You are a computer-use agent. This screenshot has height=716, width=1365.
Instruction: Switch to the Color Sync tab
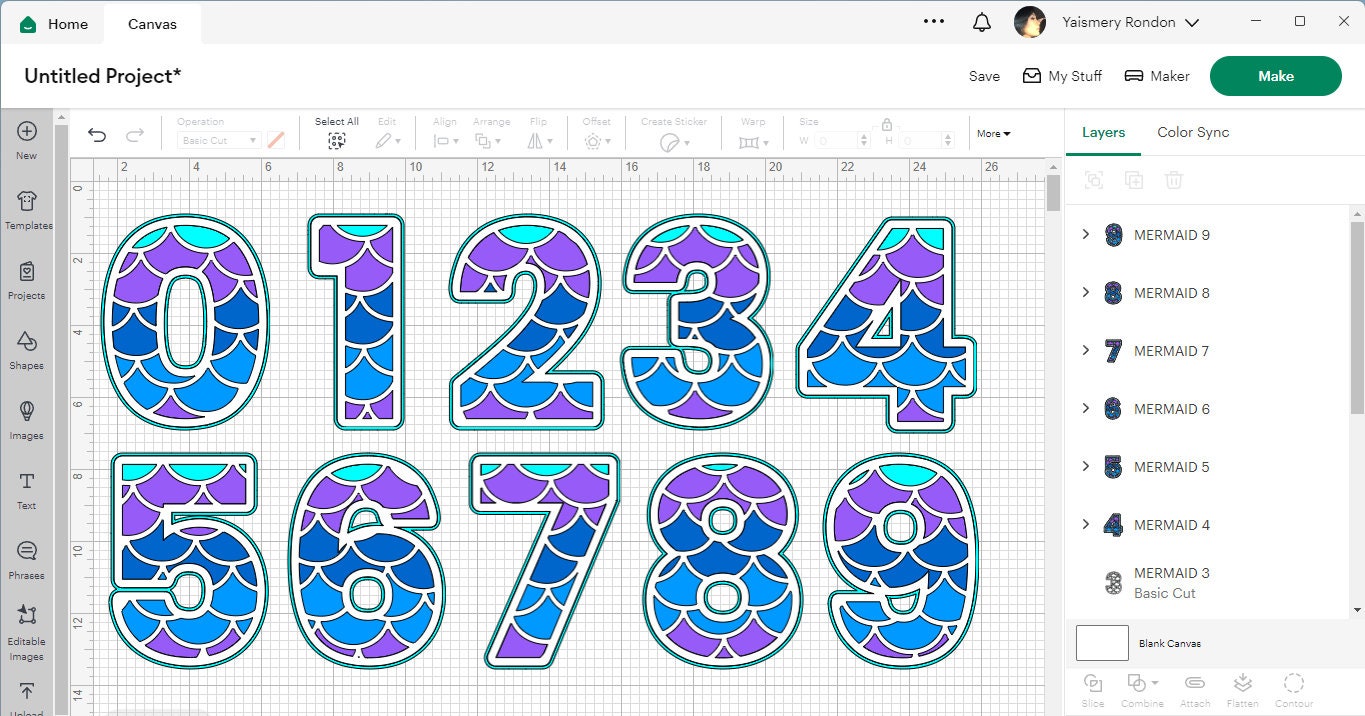(1193, 132)
